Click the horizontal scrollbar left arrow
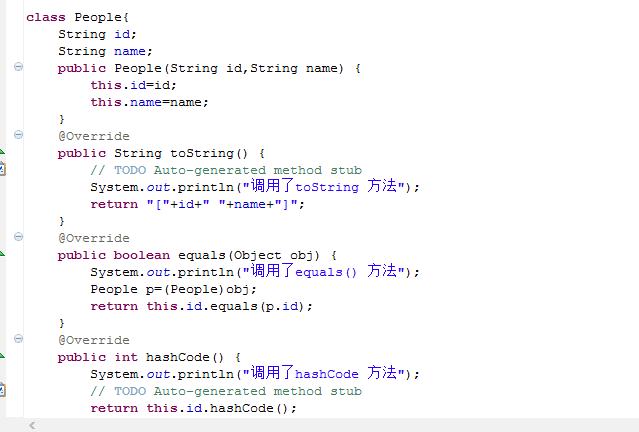 32,425
